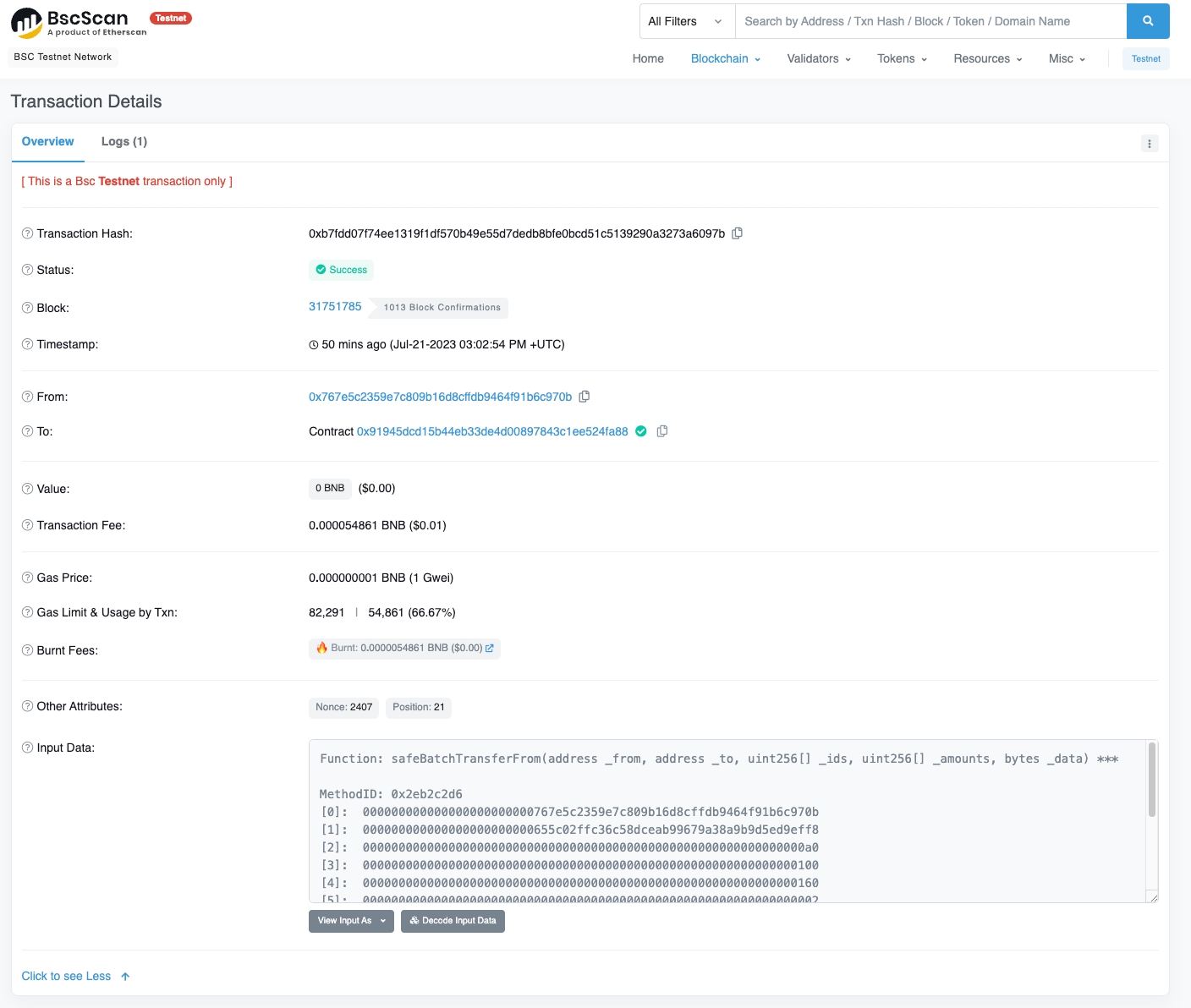Click the BscScan logo
The width and height of the screenshot is (1191, 1008).
pos(79,23)
